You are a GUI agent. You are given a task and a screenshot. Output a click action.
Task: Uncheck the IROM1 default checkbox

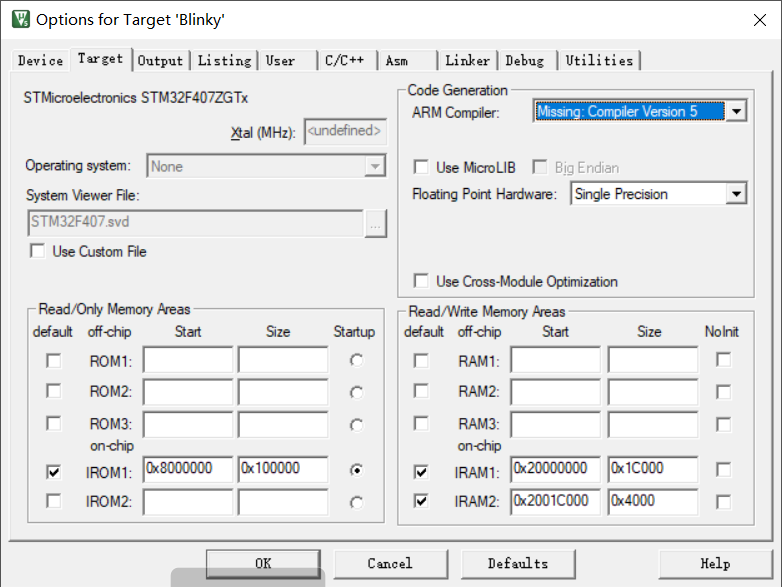point(53,471)
